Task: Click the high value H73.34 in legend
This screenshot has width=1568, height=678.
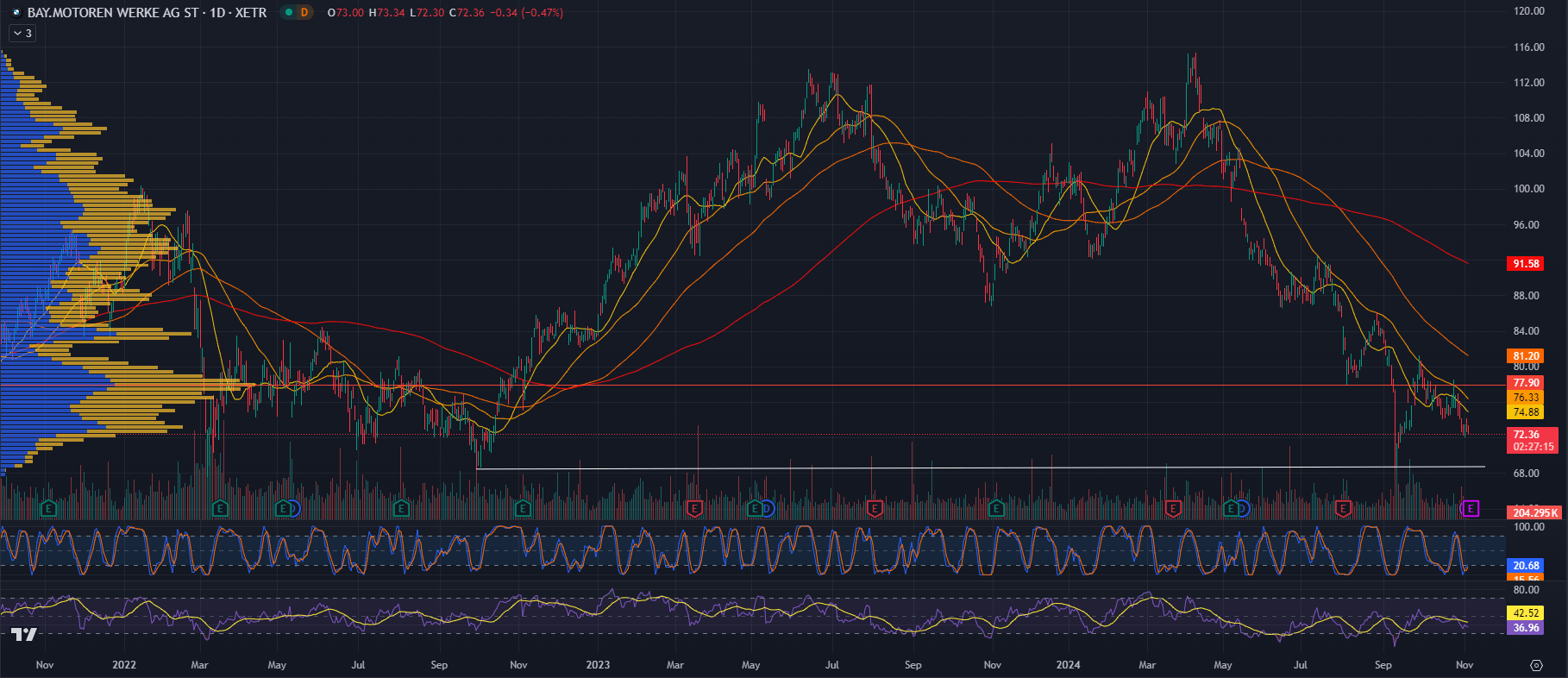Action: [x=386, y=13]
